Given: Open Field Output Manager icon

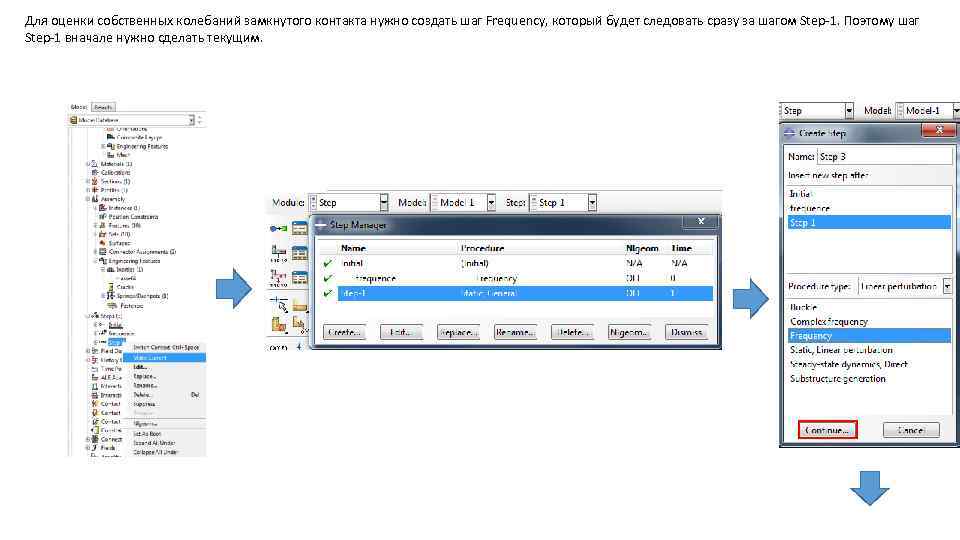Looking at the screenshot, I should pos(299,253).
